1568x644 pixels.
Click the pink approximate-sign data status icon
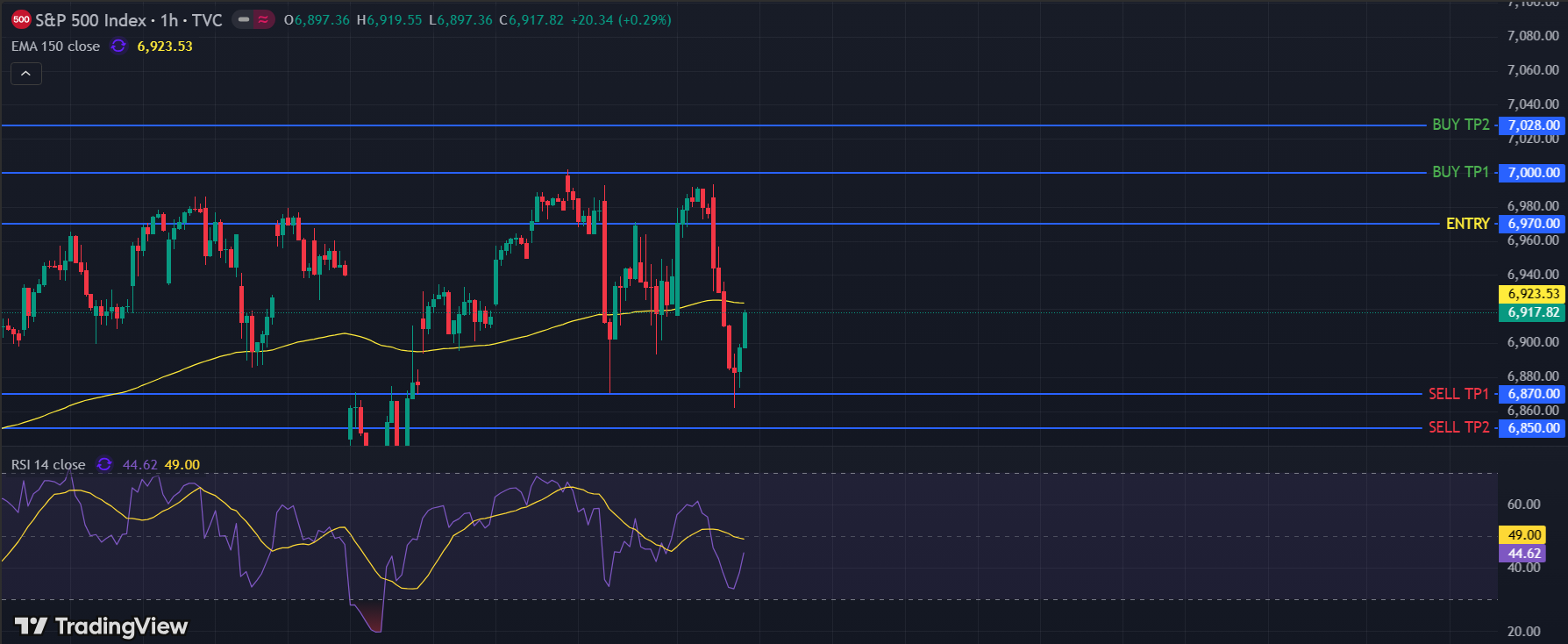(263, 19)
